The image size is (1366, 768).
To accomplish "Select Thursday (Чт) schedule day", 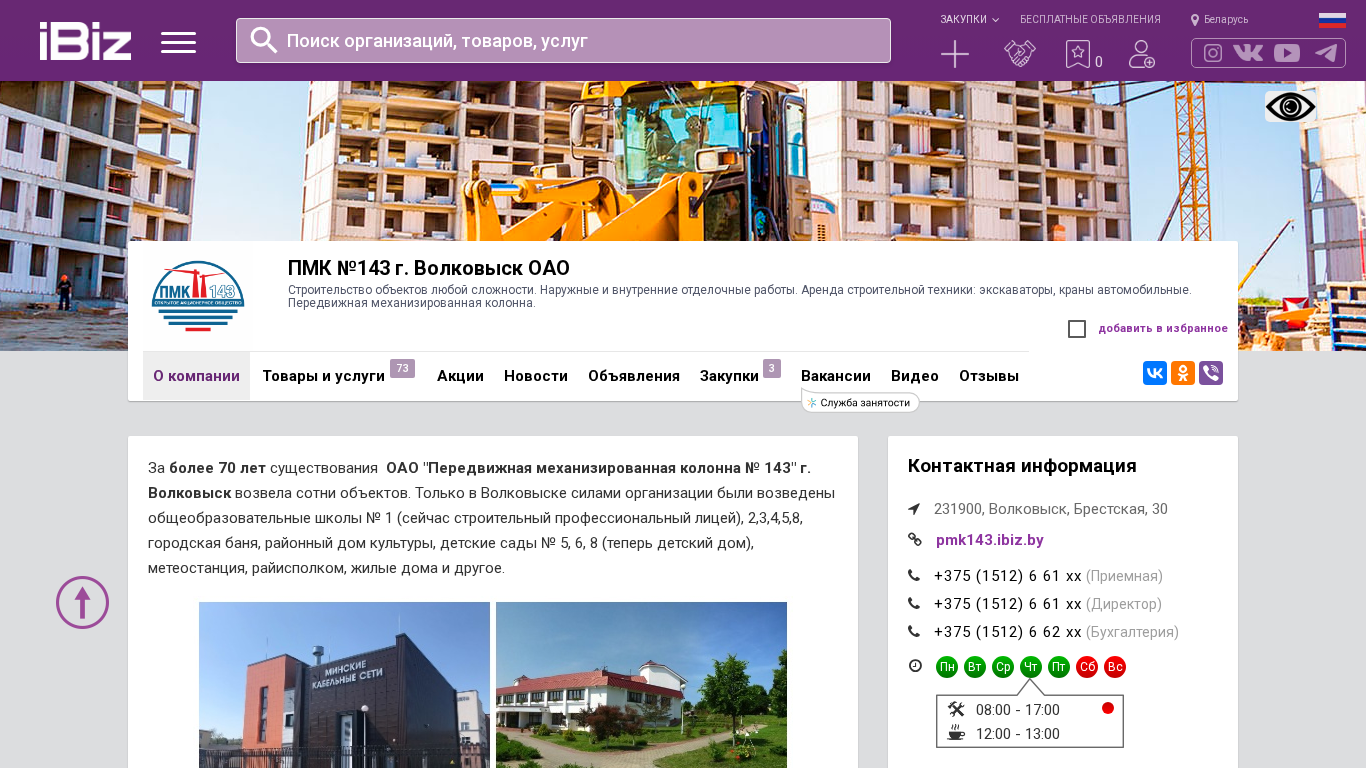I will 1031,667.
